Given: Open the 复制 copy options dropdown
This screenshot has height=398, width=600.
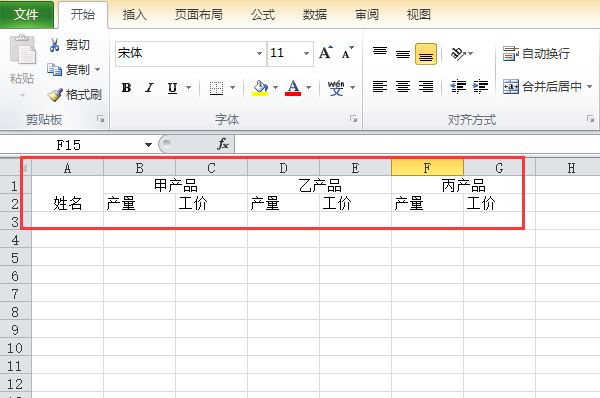Looking at the screenshot, I should pos(98,70).
